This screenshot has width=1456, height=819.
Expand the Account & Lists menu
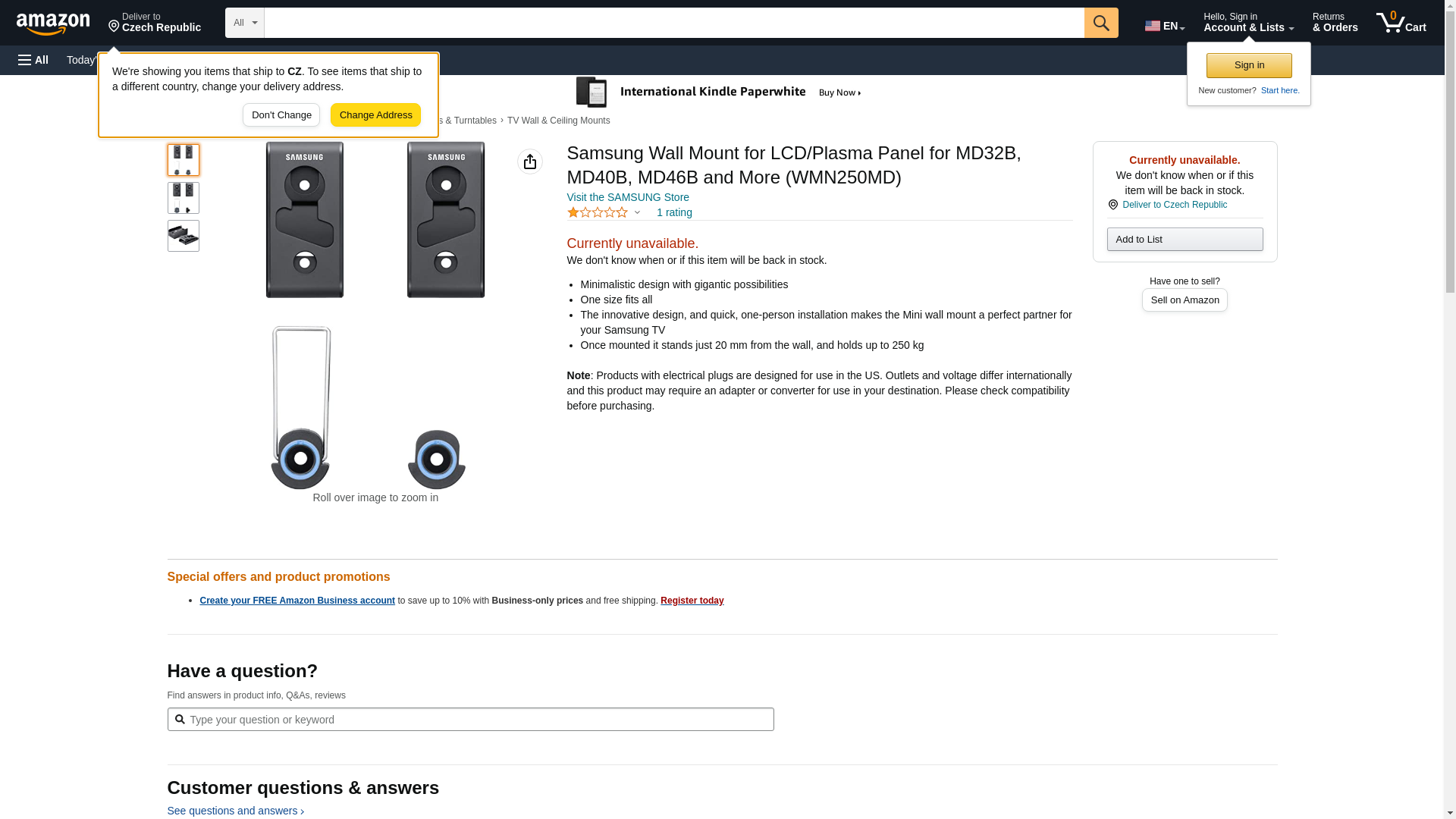tap(1247, 23)
